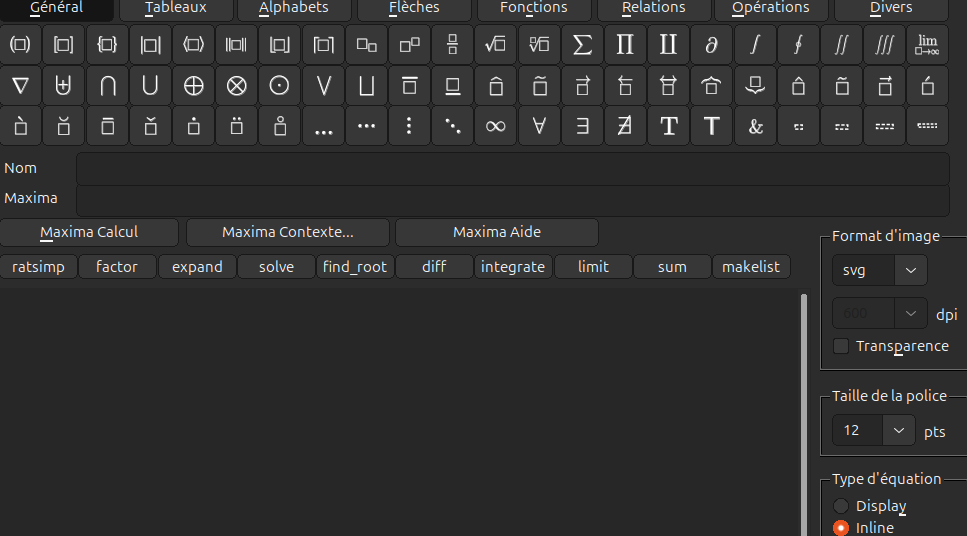The height and width of the screenshot is (536, 967).
Task: Insert the summation sigma symbol
Action: tap(581, 45)
